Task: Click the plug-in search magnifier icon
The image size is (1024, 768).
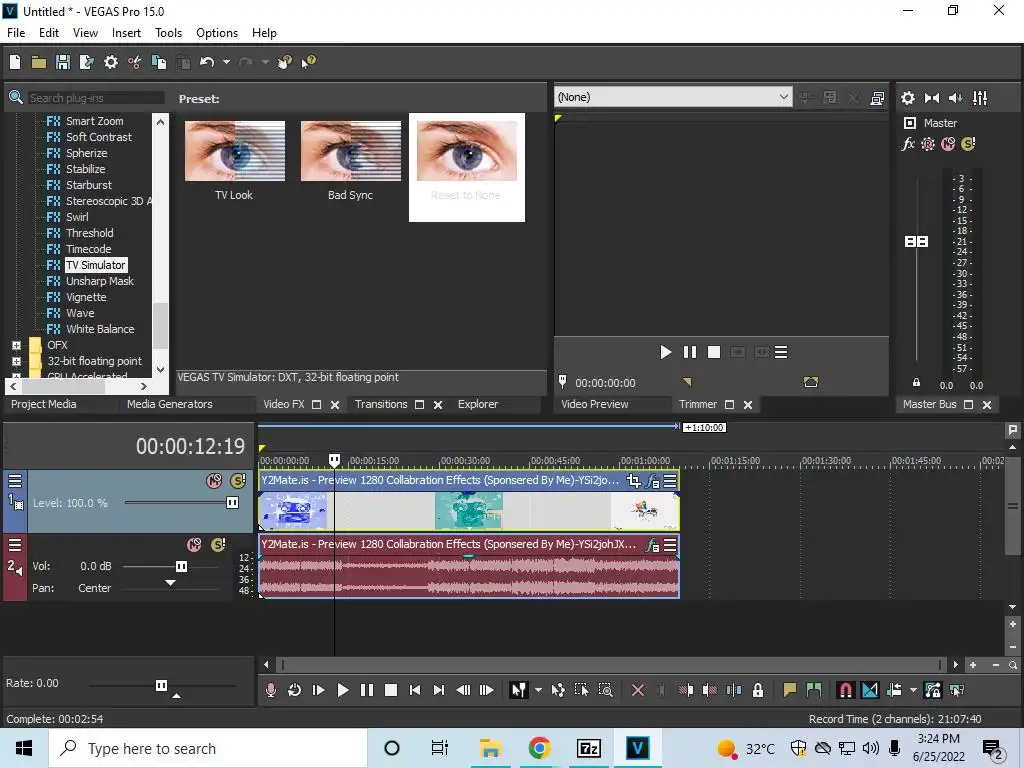Action: click(16, 98)
